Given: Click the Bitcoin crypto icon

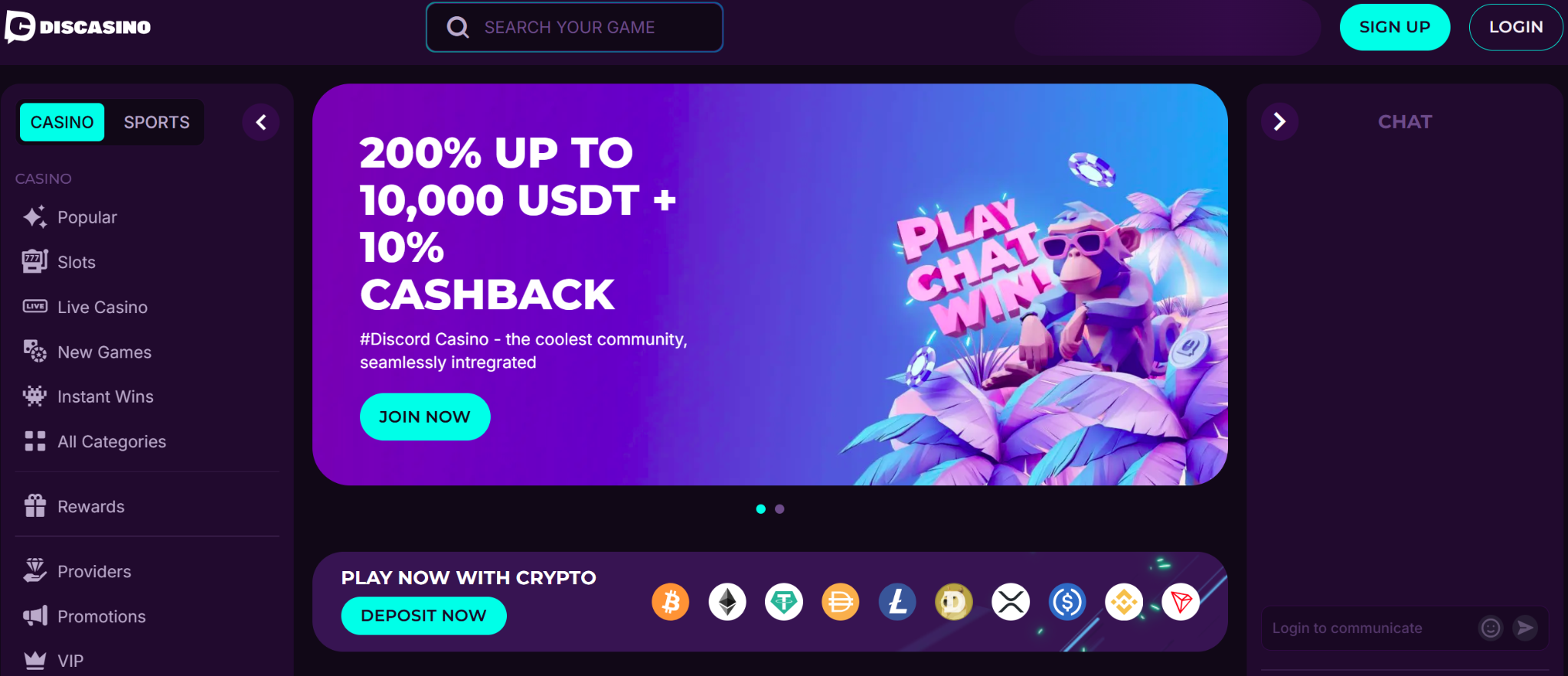Looking at the screenshot, I should (671, 603).
